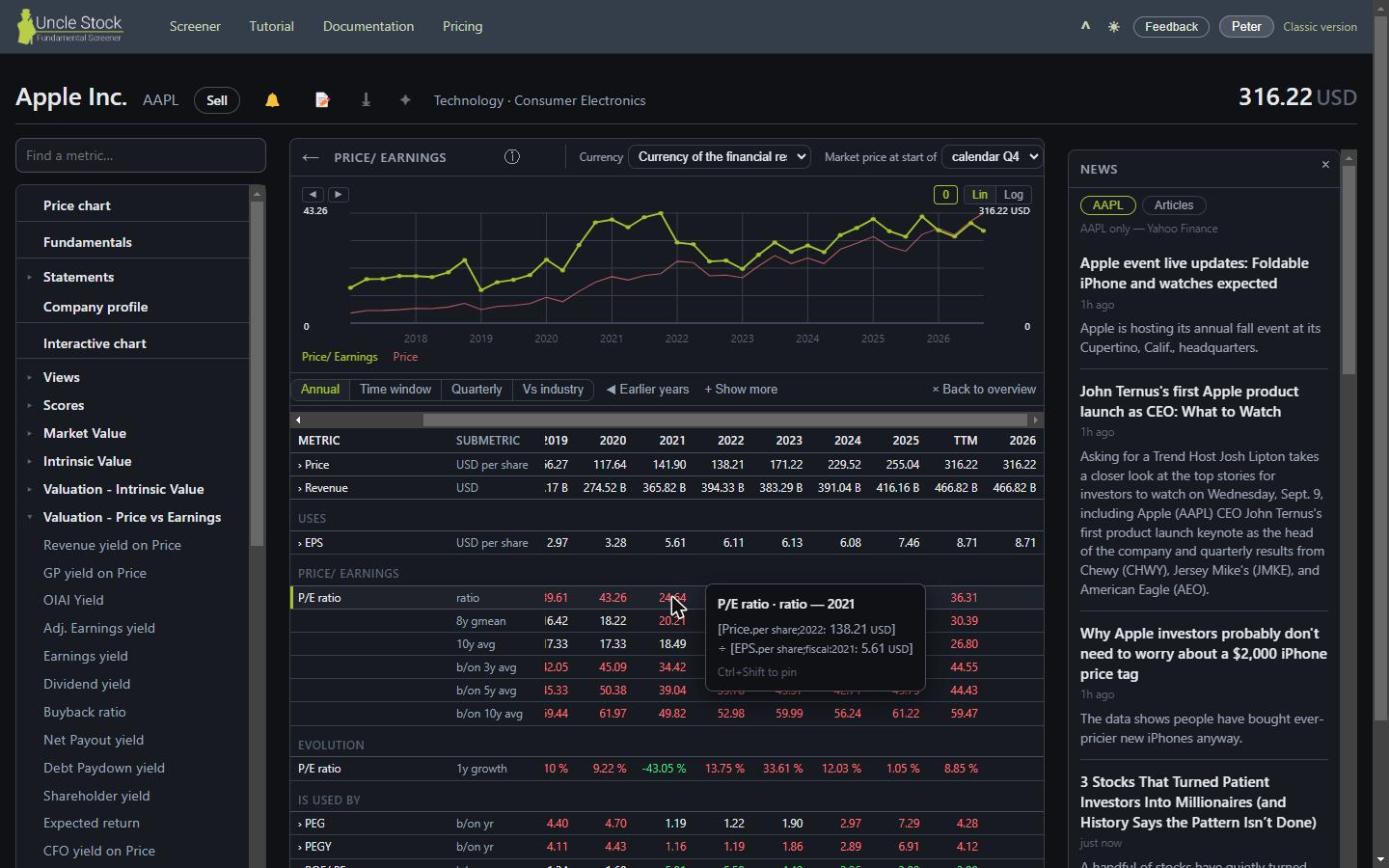Viewport: 1389px width, 868px height.
Task: Expand the Price metric row
Action: (313, 465)
